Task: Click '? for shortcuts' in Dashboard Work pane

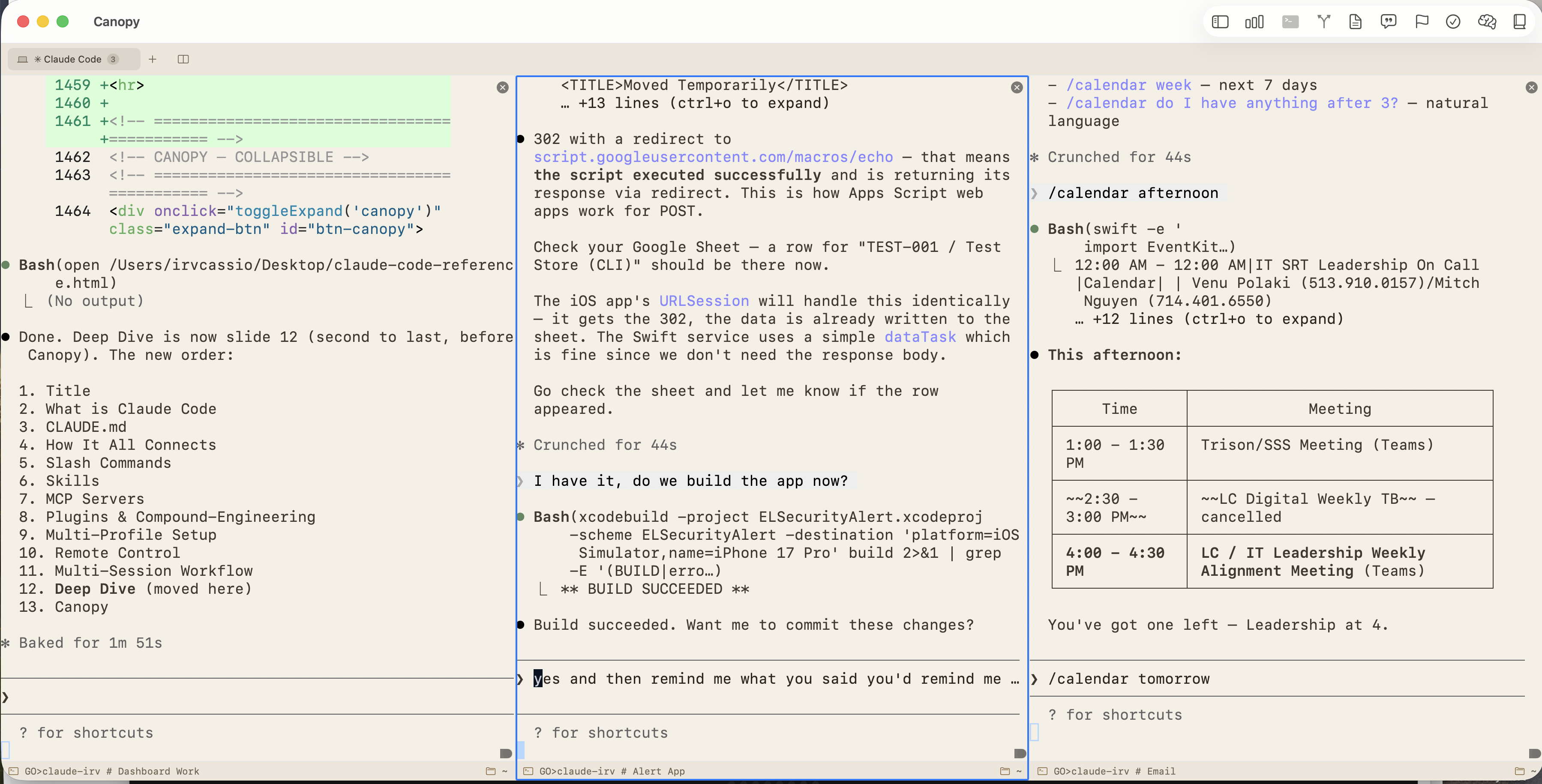Action: click(x=86, y=733)
